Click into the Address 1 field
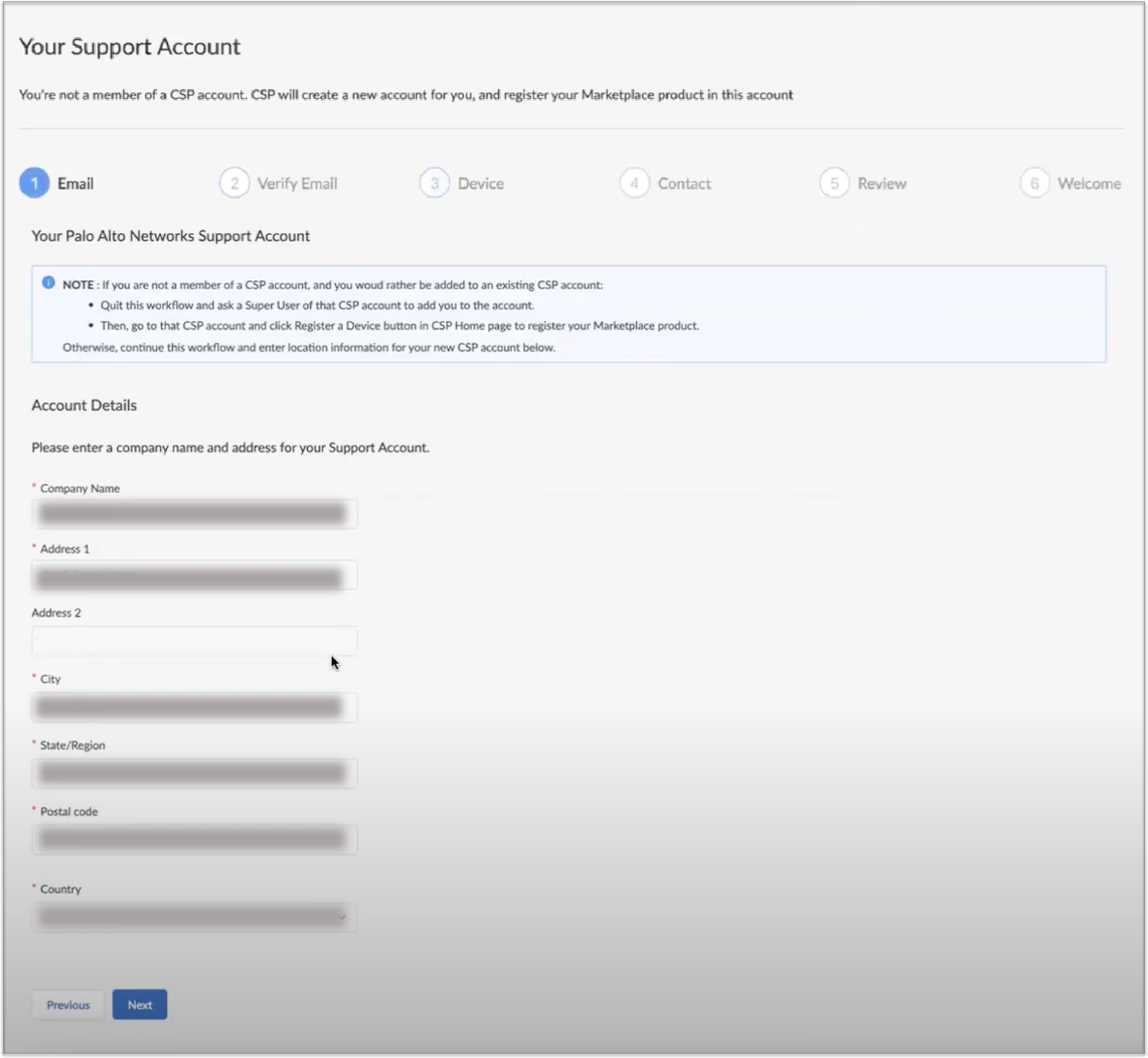This screenshot has height=1058, width=1148. click(194, 577)
